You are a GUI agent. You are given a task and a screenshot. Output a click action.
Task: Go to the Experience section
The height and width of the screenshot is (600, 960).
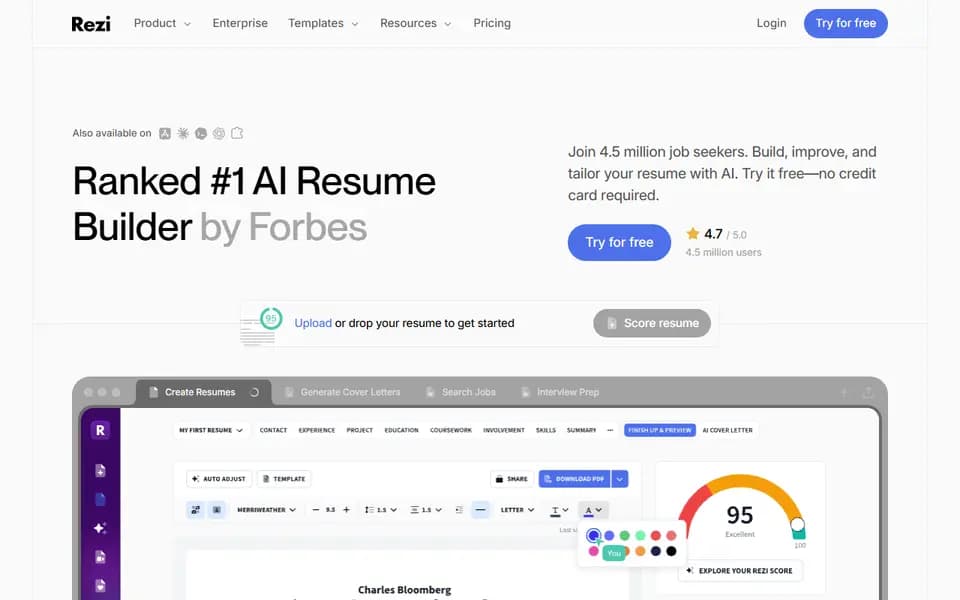tap(317, 430)
